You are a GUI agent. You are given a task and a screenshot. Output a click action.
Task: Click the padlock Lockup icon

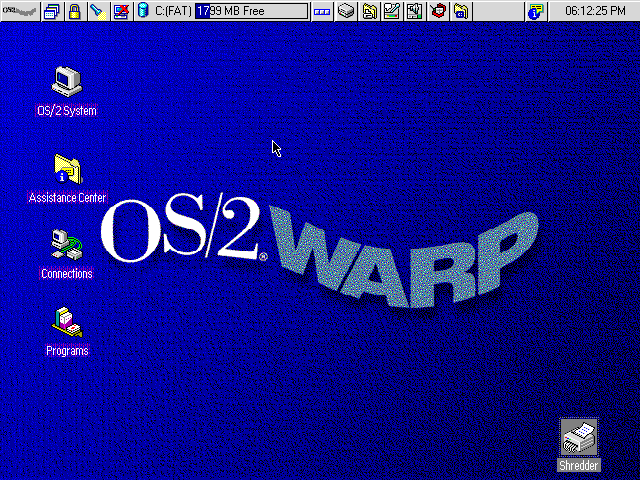[x=74, y=11]
